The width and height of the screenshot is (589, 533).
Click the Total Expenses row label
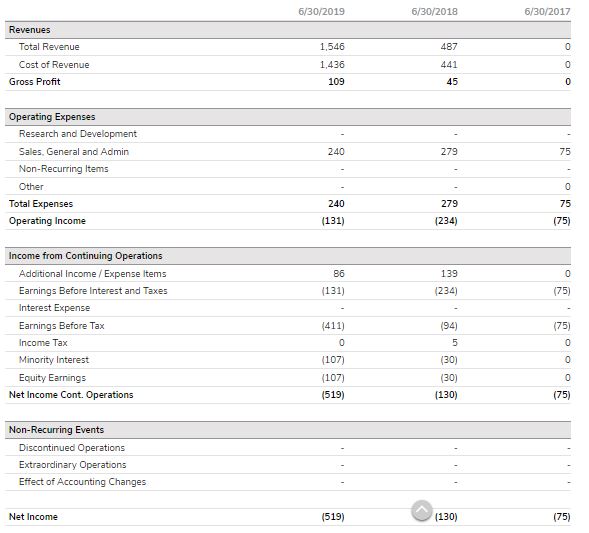tap(41, 204)
